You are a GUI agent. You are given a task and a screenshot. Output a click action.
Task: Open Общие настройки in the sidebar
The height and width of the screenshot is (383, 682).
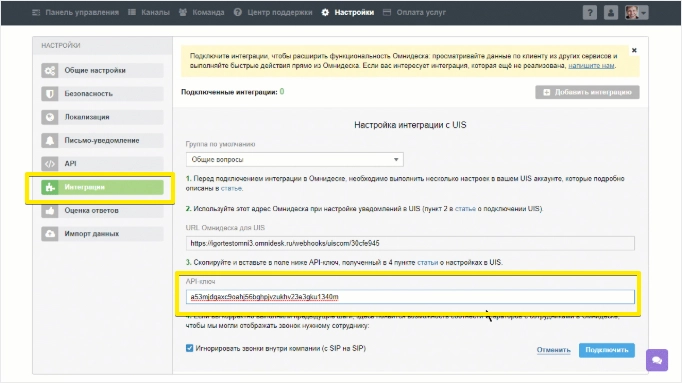coord(102,70)
